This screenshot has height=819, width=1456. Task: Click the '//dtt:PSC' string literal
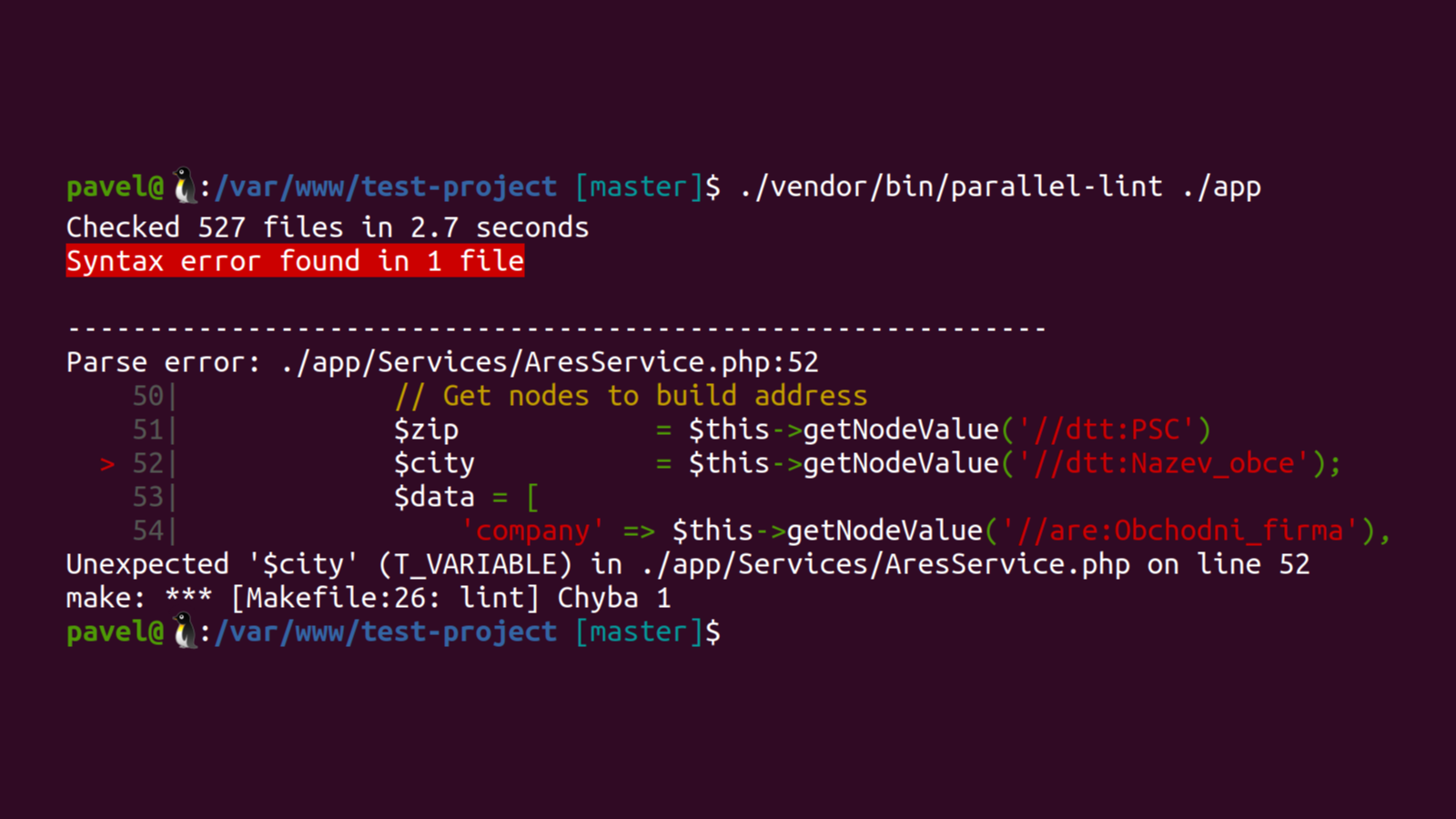[x=1107, y=430]
